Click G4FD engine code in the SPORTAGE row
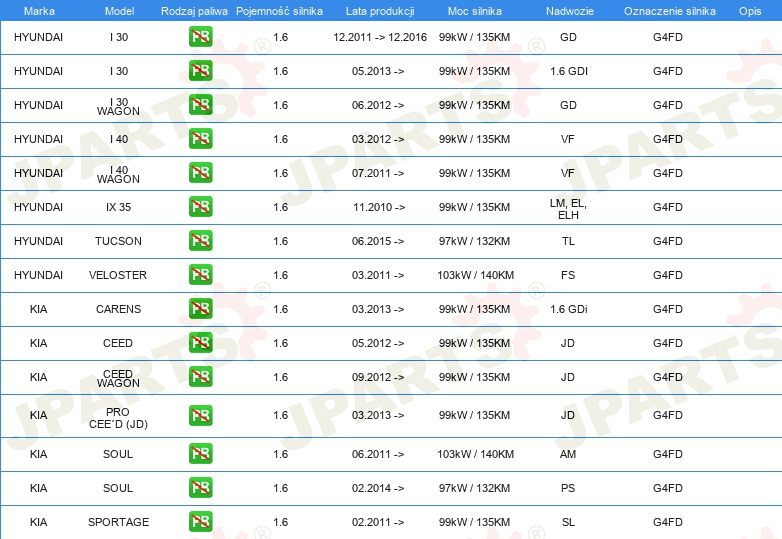The height and width of the screenshot is (539, 782). click(x=668, y=522)
